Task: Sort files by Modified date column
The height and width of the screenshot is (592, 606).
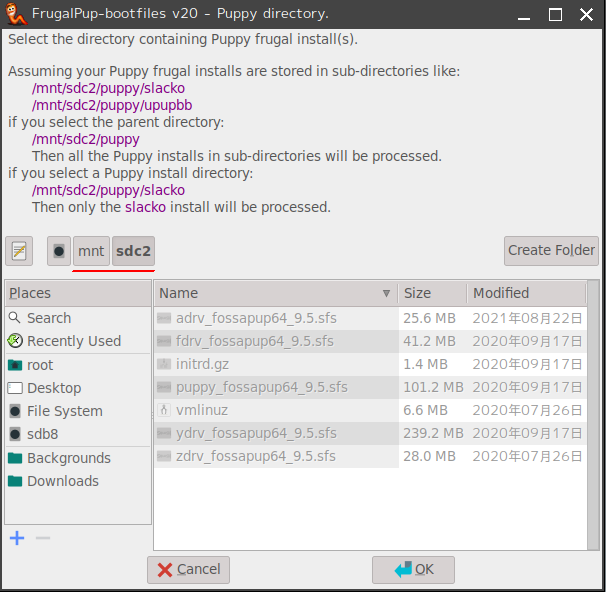Action: click(525, 293)
